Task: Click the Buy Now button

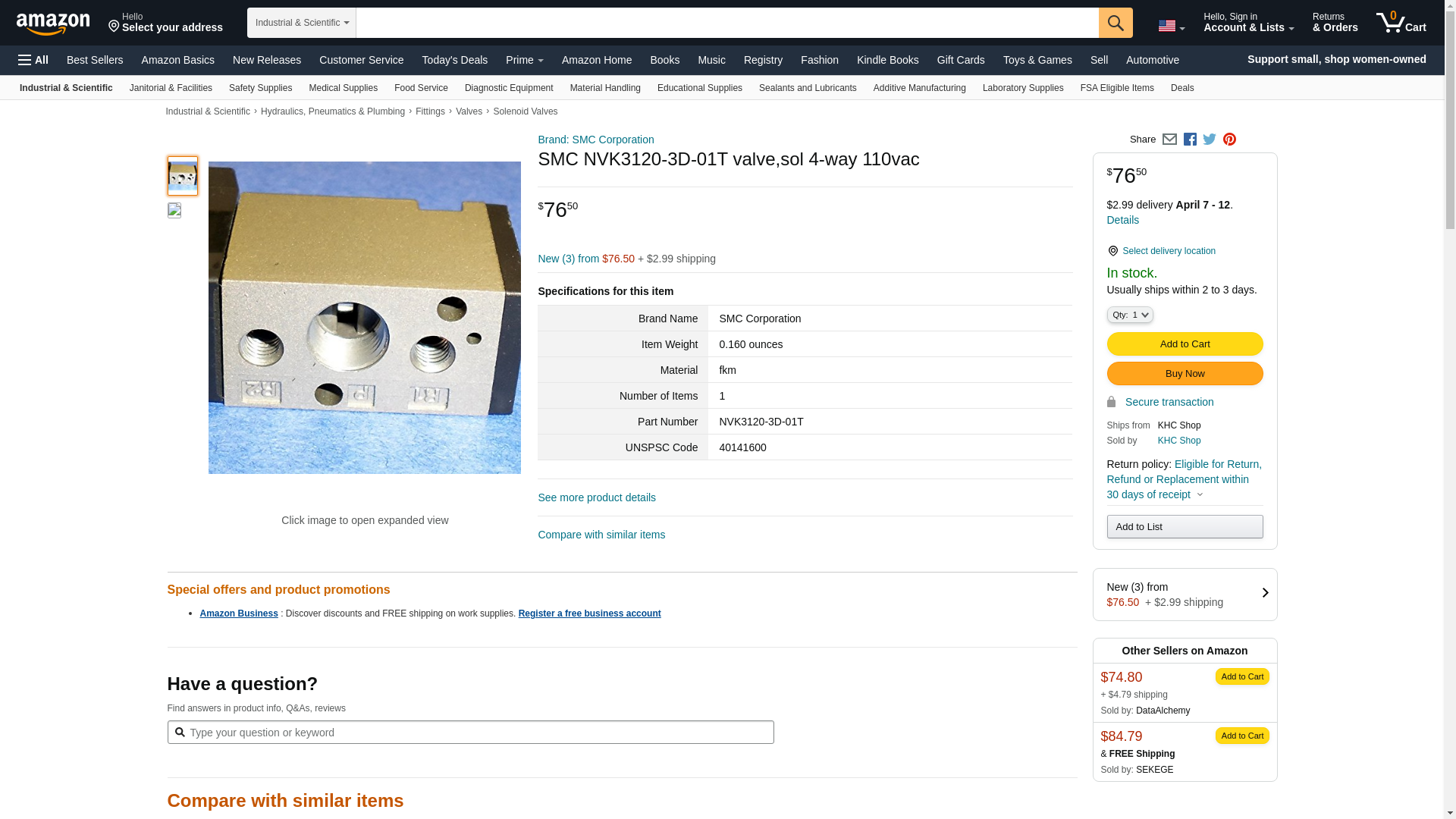Action: click(1185, 374)
